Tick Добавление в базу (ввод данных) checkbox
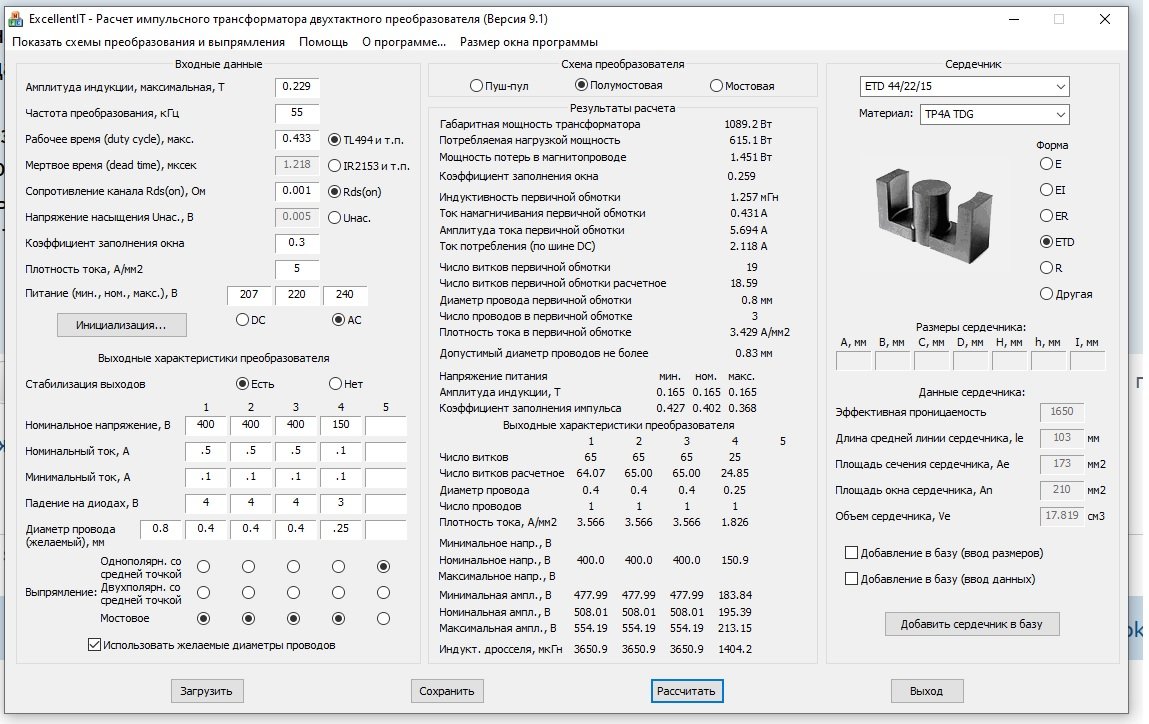 [852, 579]
